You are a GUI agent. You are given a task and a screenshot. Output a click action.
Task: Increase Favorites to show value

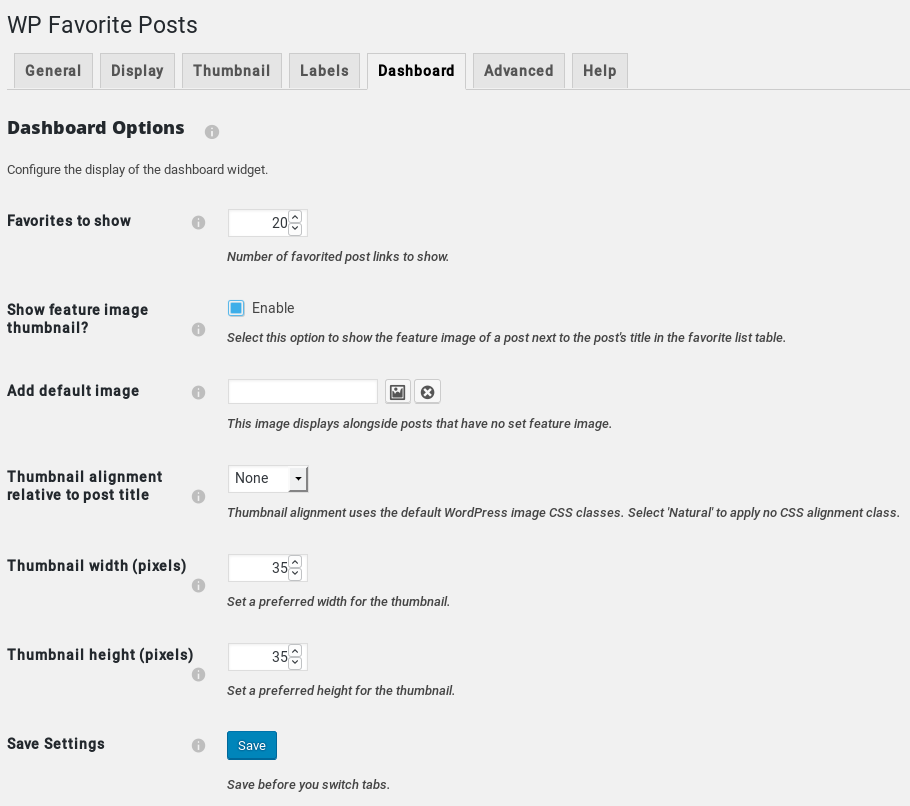point(295,217)
